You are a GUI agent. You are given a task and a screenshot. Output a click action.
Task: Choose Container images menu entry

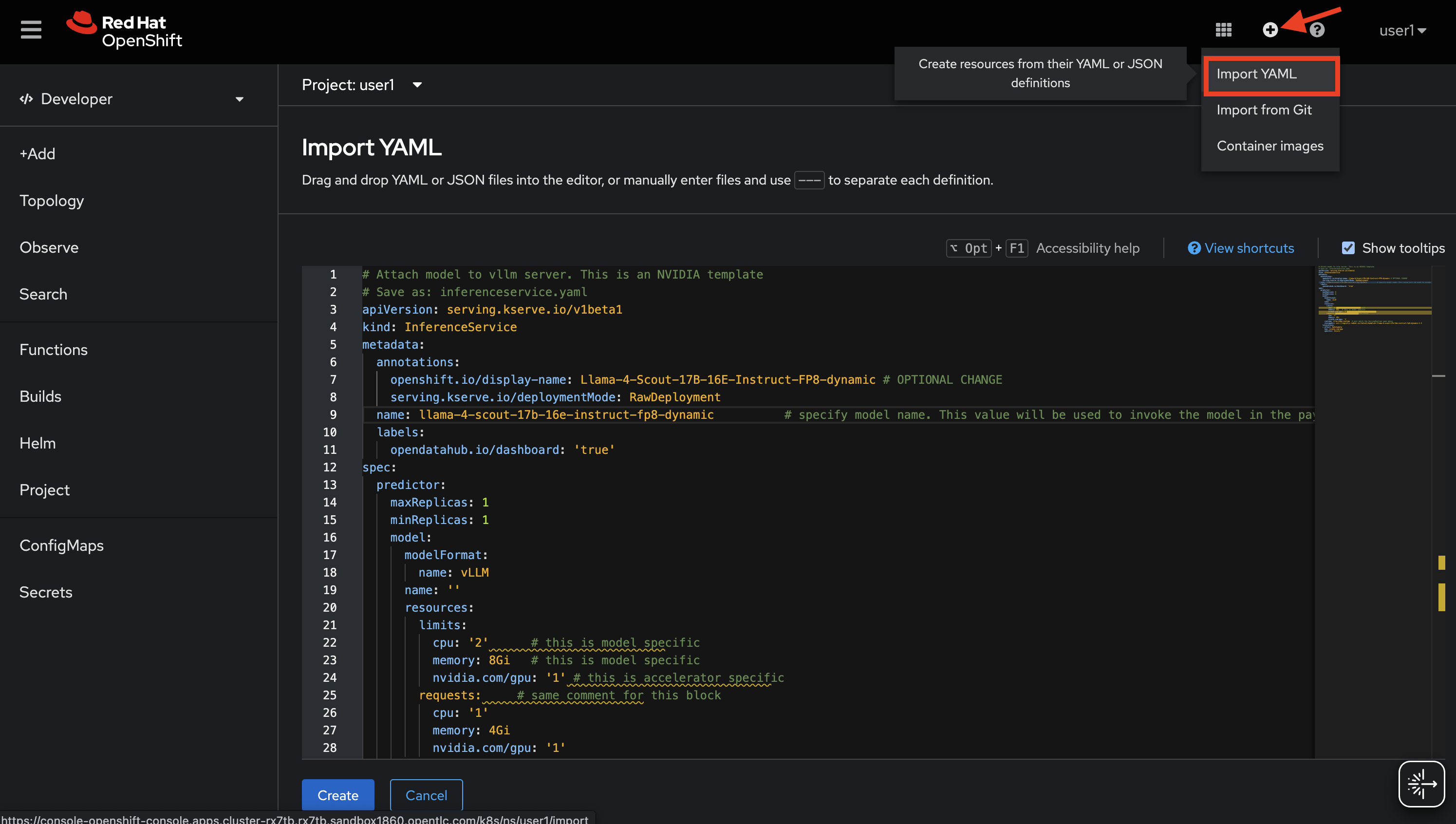(x=1270, y=146)
